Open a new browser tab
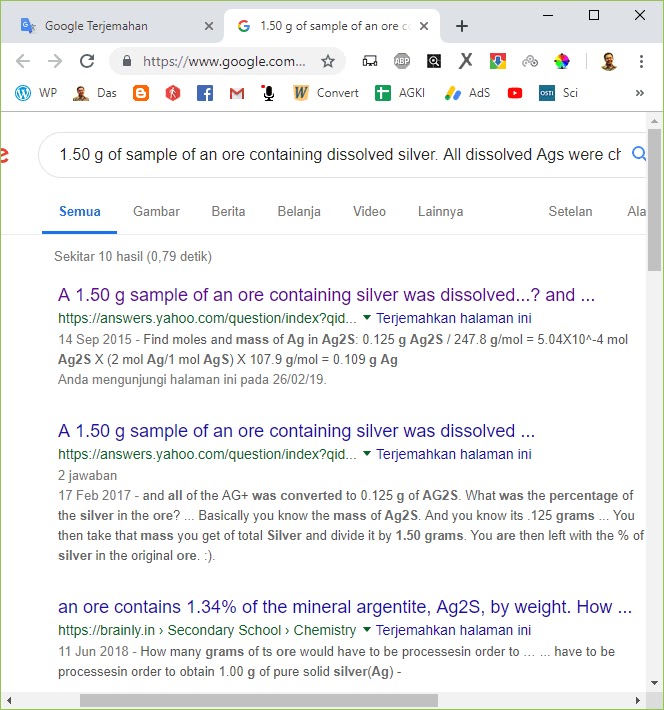Screen dimensions: 664x710 click(x=462, y=26)
